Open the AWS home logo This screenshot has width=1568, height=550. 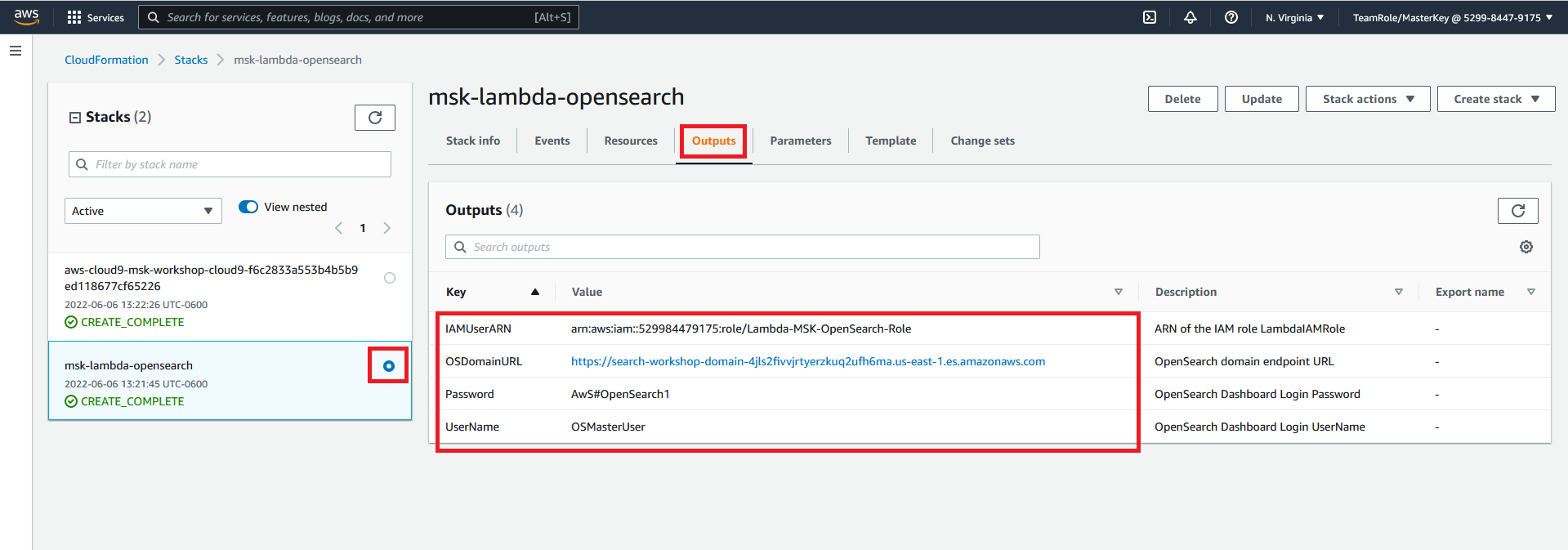coord(27,16)
